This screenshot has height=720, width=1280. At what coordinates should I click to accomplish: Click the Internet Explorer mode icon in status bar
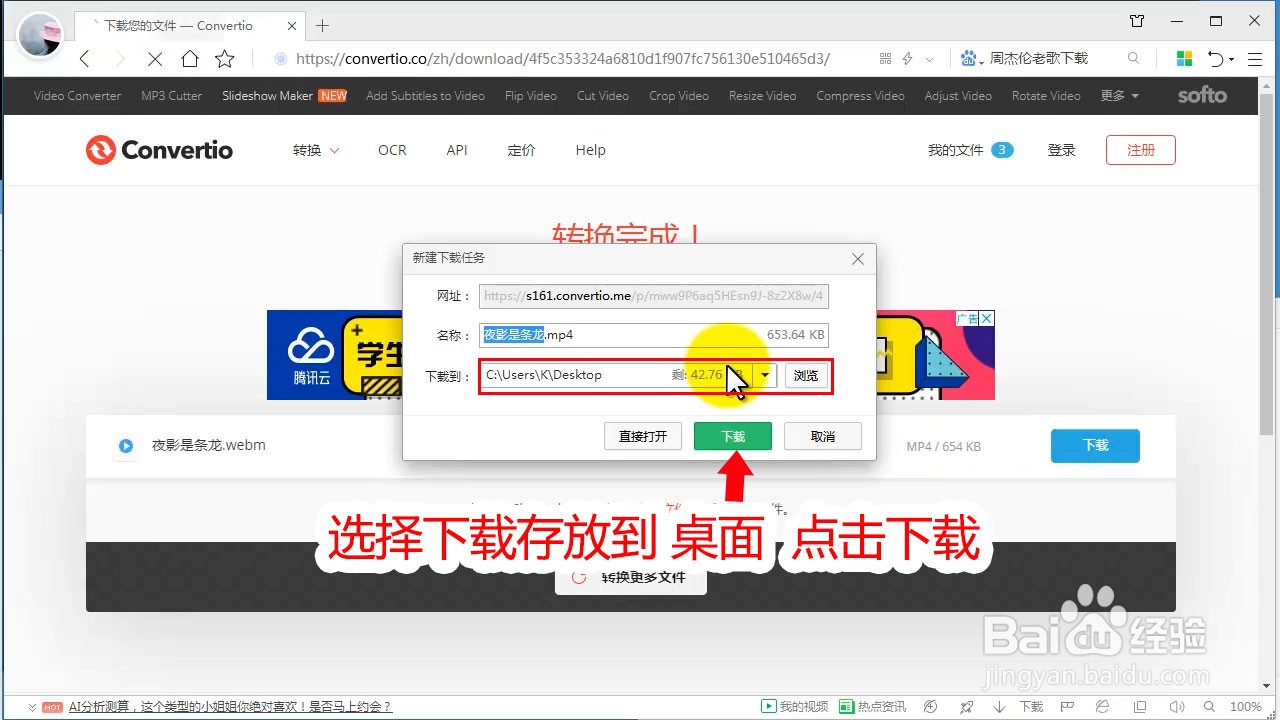coord(1103,707)
